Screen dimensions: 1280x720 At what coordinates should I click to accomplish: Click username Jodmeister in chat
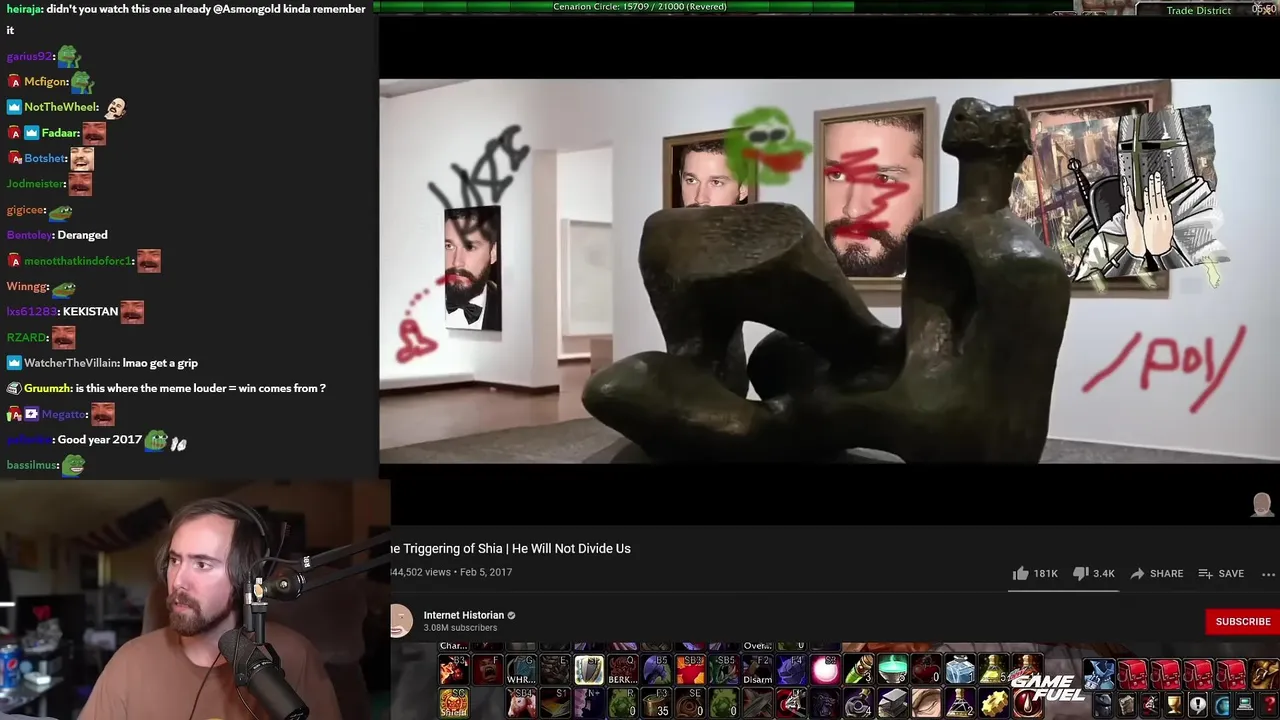pos(35,184)
